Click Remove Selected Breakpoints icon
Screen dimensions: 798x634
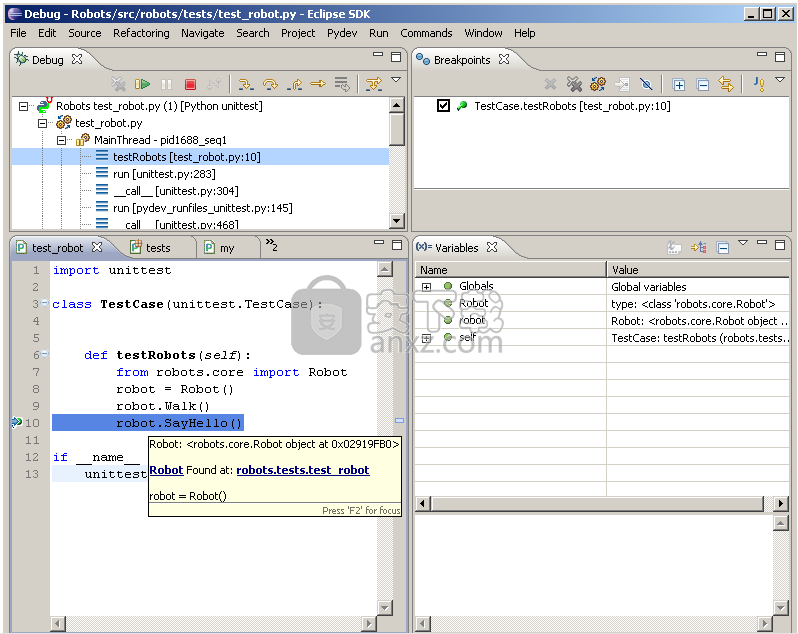pyautogui.click(x=550, y=84)
